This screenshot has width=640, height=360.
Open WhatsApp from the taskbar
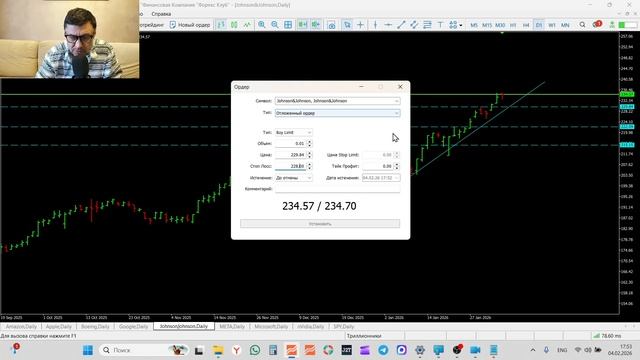(x=255, y=350)
